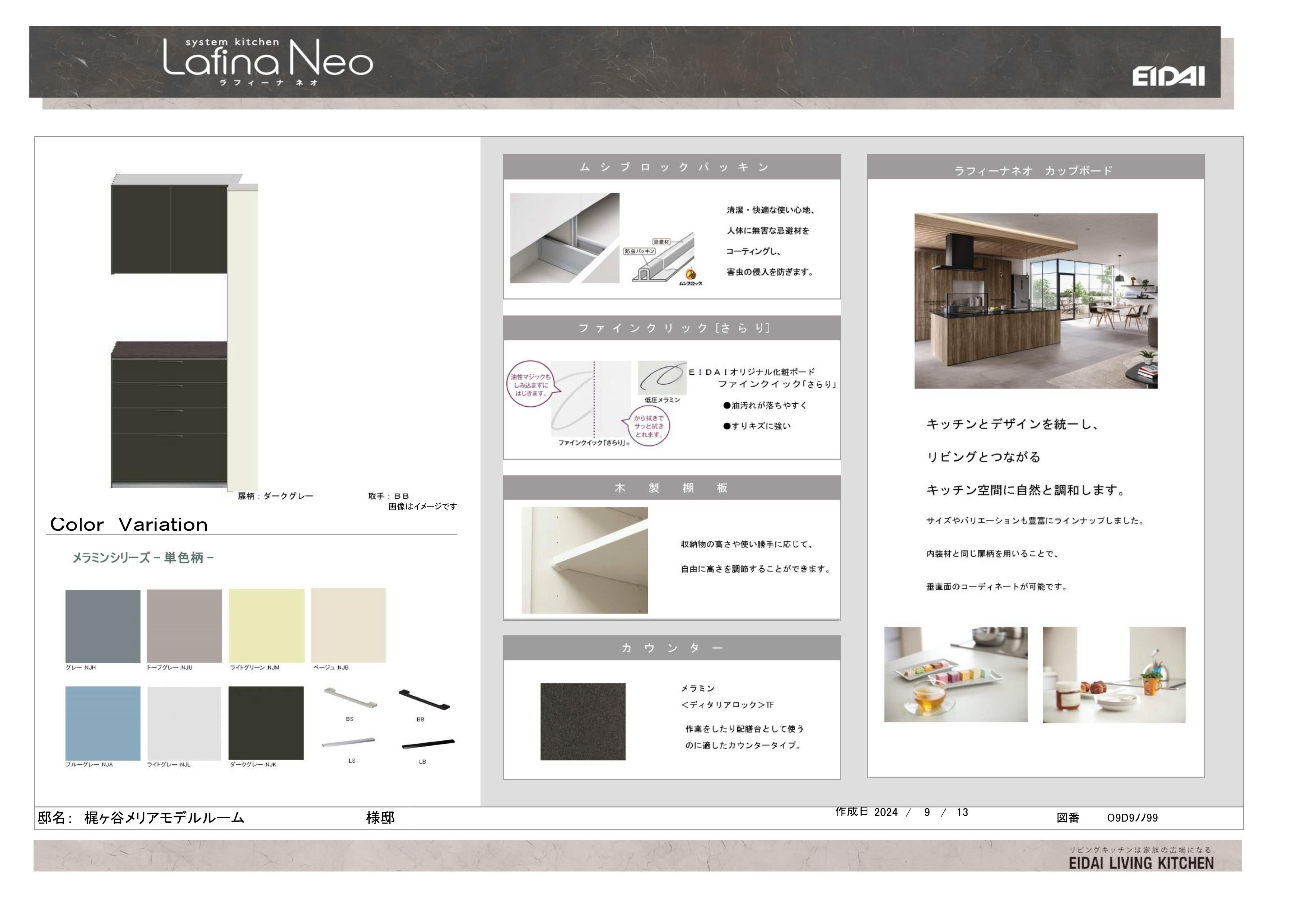Viewport: 1307px width, 924px height.
Task: Click the Color Variation heading
Action: click(129, 524)
